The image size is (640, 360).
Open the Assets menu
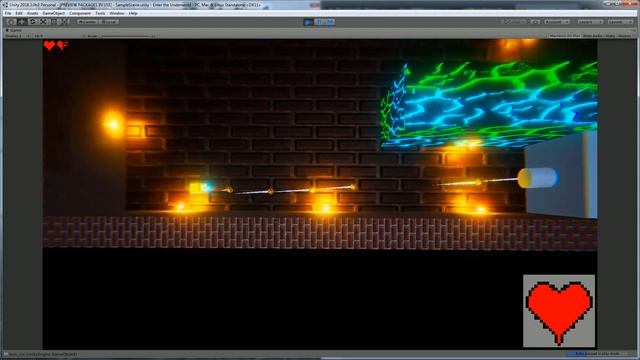[x=32, y=13]
